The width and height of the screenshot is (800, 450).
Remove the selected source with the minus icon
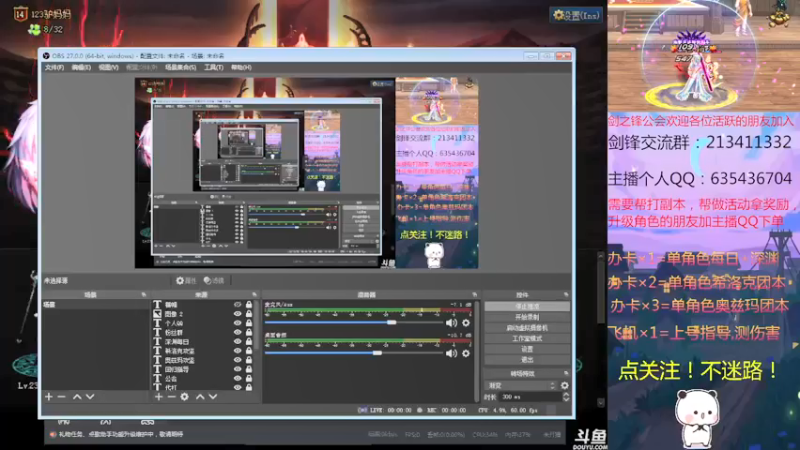[171, 396]
